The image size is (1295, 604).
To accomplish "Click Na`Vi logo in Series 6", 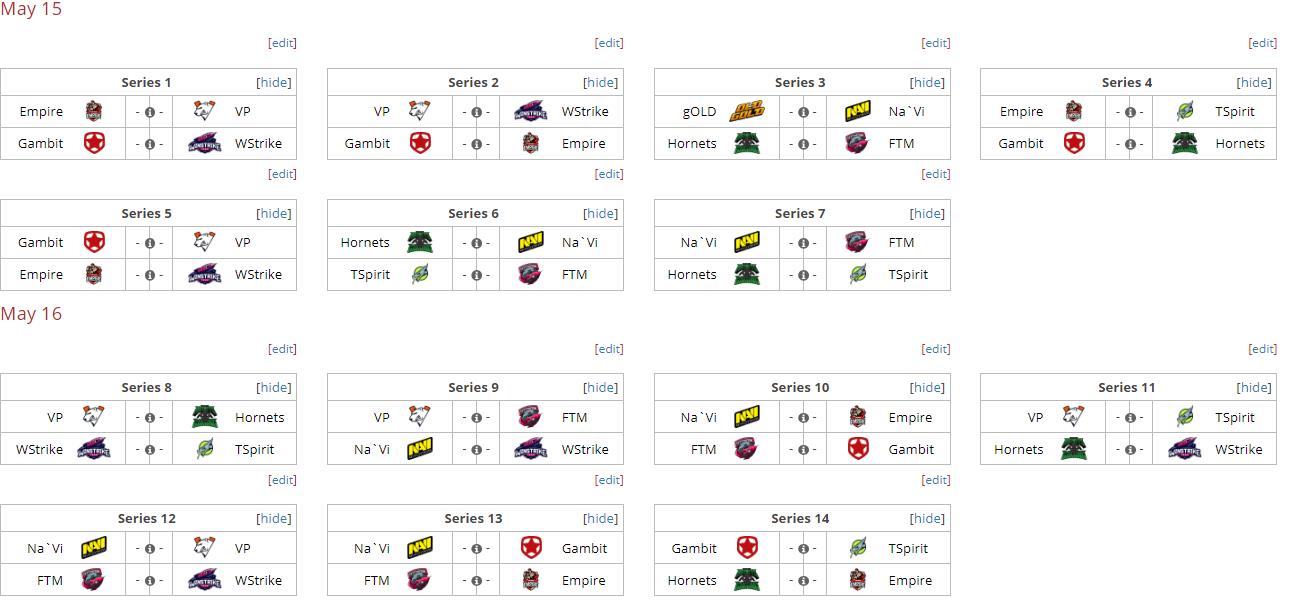I will 531,242.
